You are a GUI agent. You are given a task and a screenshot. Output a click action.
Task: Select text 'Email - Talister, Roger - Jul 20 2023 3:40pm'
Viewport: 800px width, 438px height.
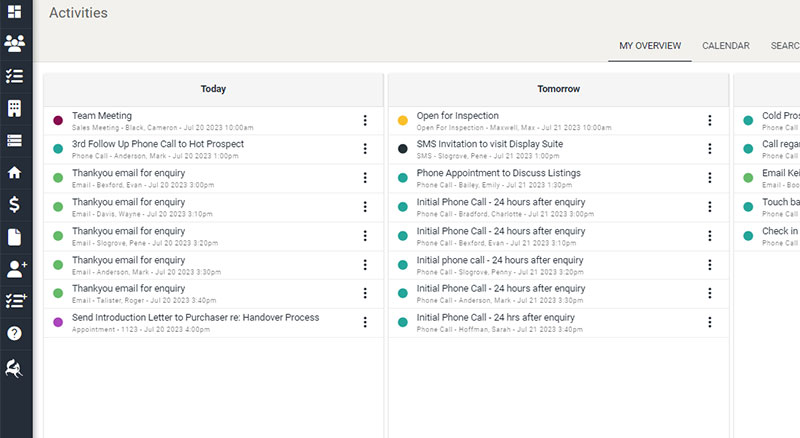click(x=144, y=301)
